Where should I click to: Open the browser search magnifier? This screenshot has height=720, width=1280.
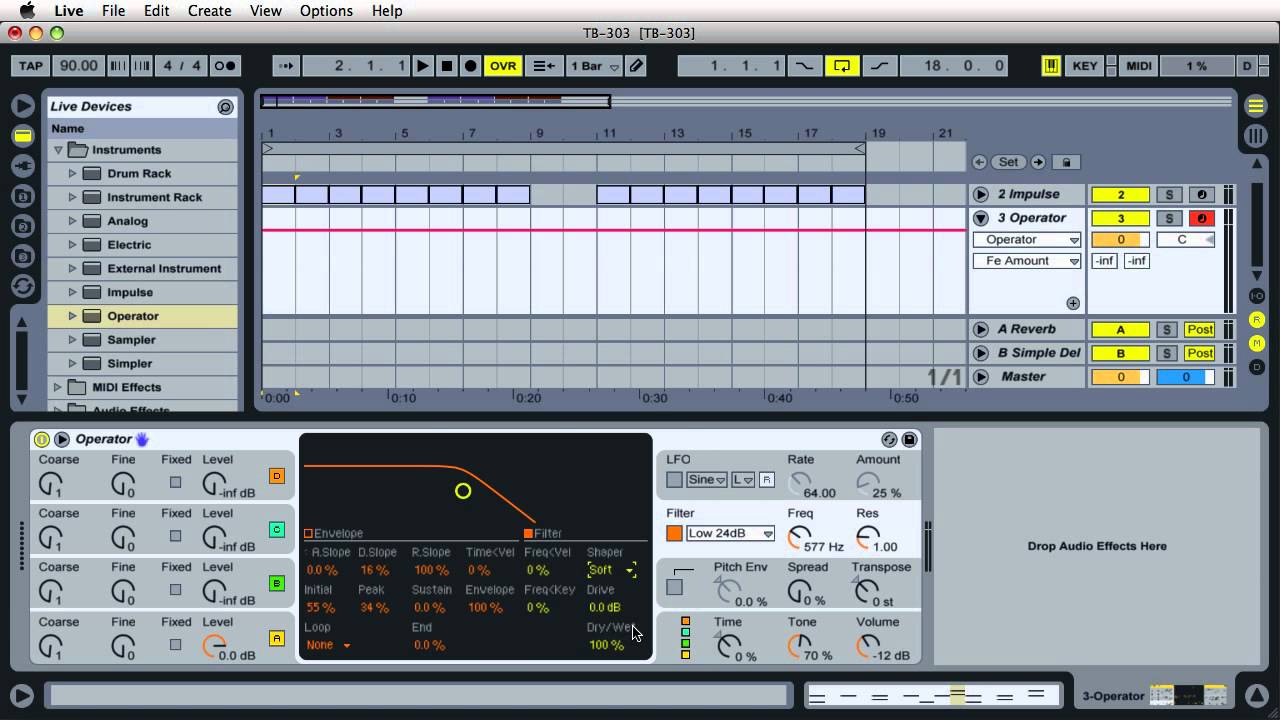(x=226, y=107)
